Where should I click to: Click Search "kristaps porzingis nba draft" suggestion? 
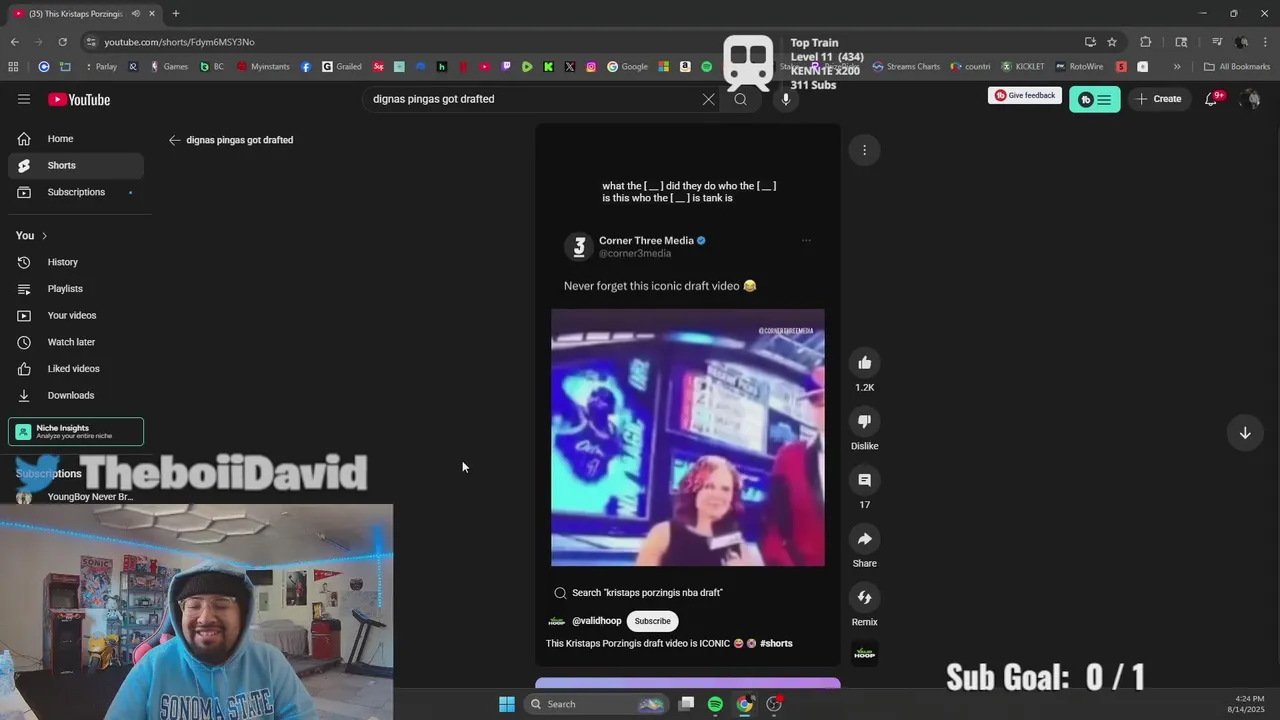point(638,593)
